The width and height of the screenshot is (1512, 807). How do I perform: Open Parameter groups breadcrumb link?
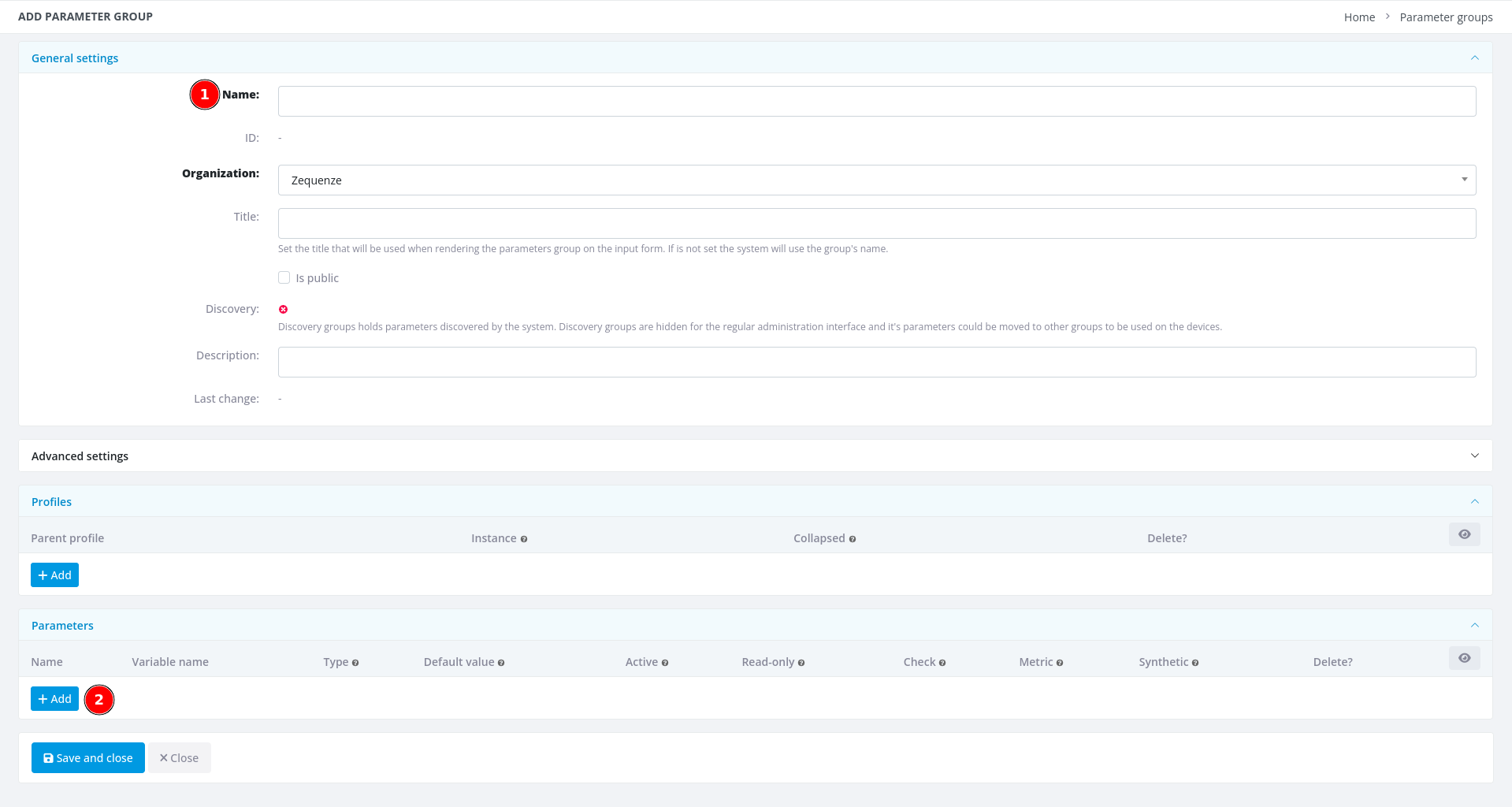1446,17
